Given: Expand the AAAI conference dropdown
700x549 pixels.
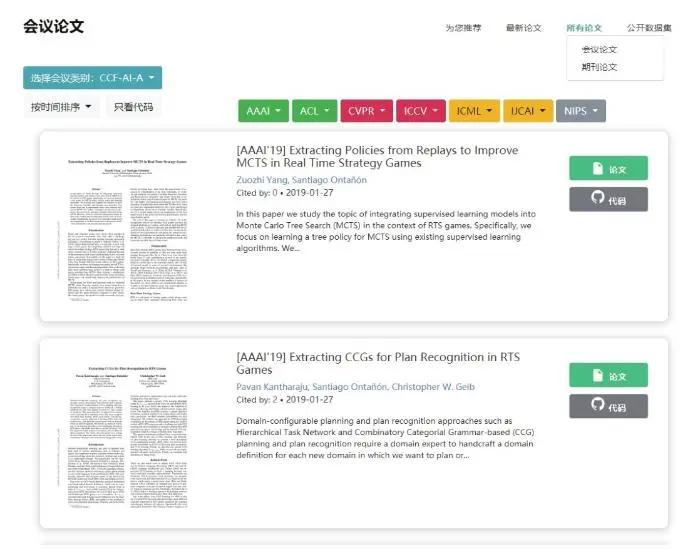Looking at the screenshot, I should [263, 111].
